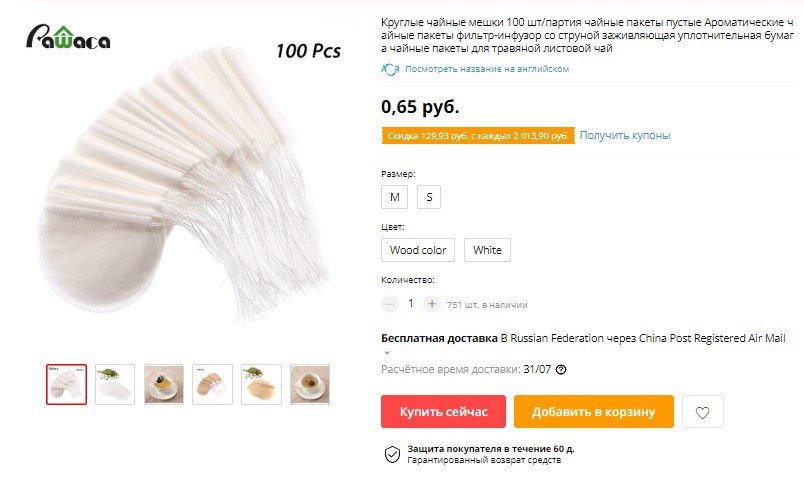The width and height of the screenshot is (804, 477).
Task: Decrease quantity with the minus button
Action: tap(390, 304)
